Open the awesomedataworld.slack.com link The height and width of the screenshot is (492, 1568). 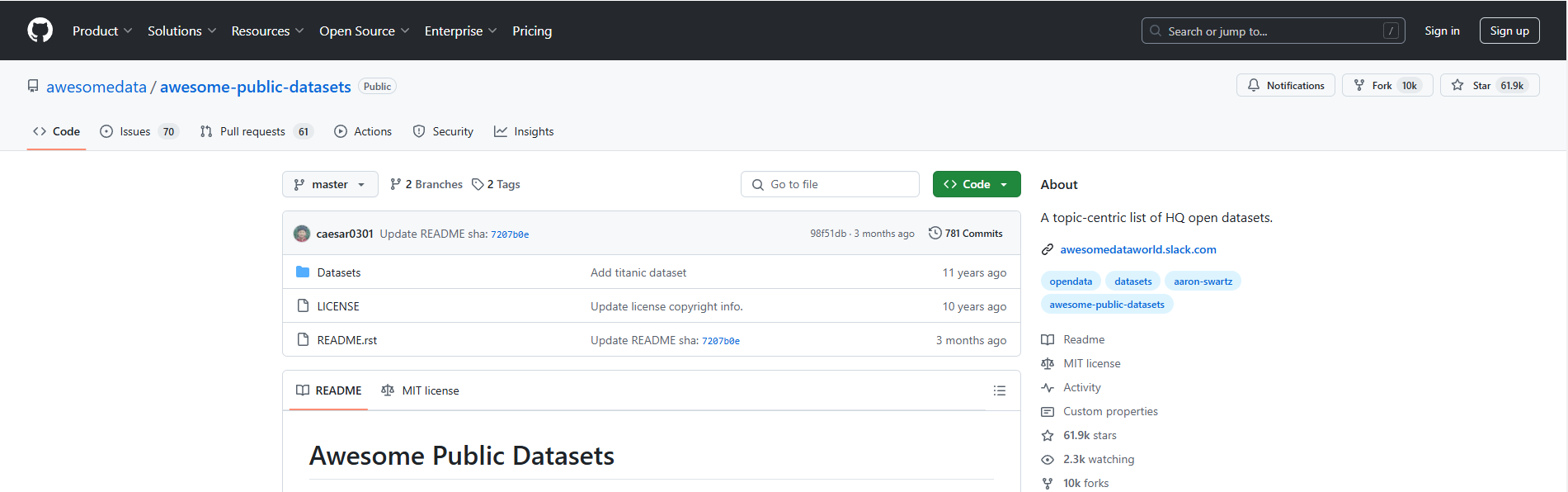tap(1137, 249)
